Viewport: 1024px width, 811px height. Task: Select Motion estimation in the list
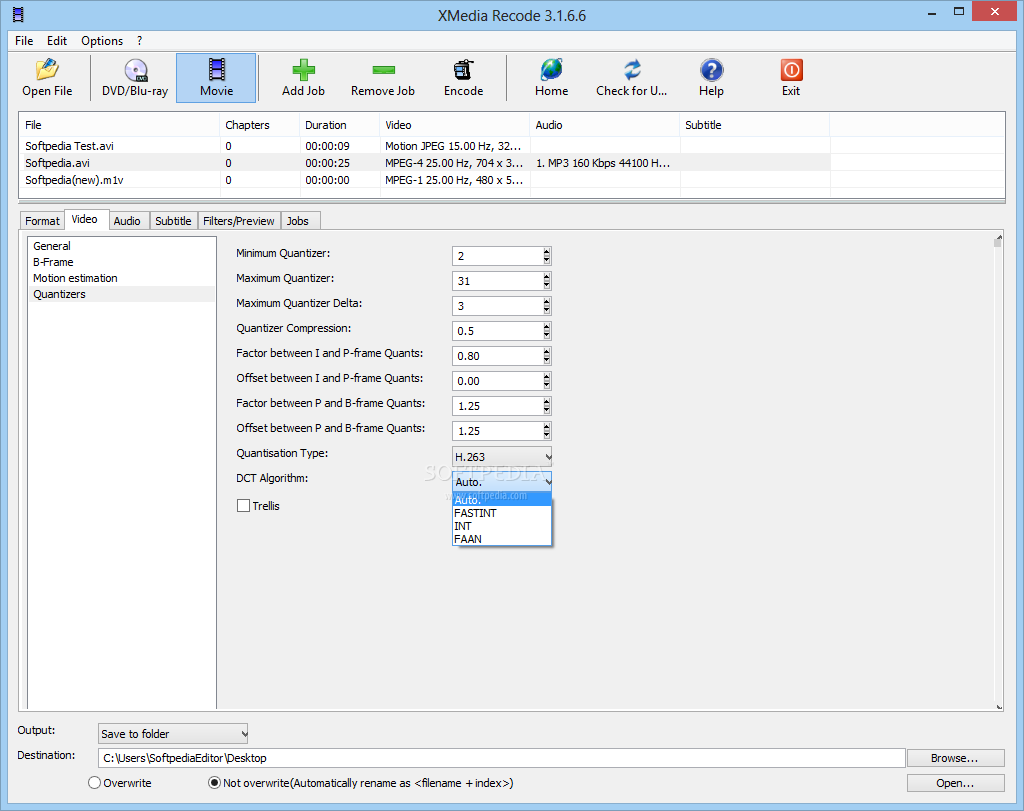[x=121, y=278]
